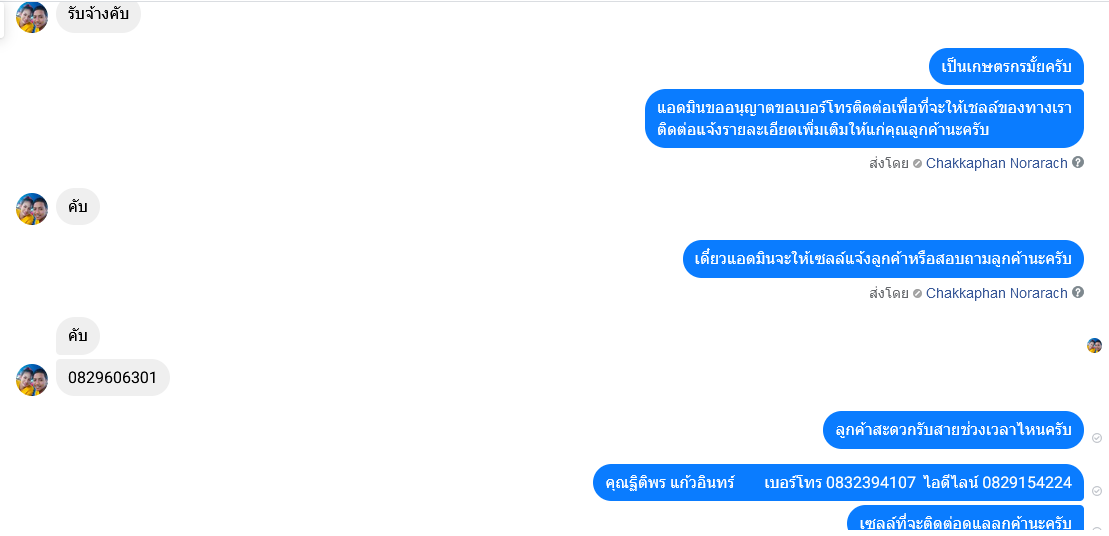Select the message asking for phone number permission
Image resolution: width=1109 pixels, height=536 pixels.
pyautogui.click(x=864, y=119)
